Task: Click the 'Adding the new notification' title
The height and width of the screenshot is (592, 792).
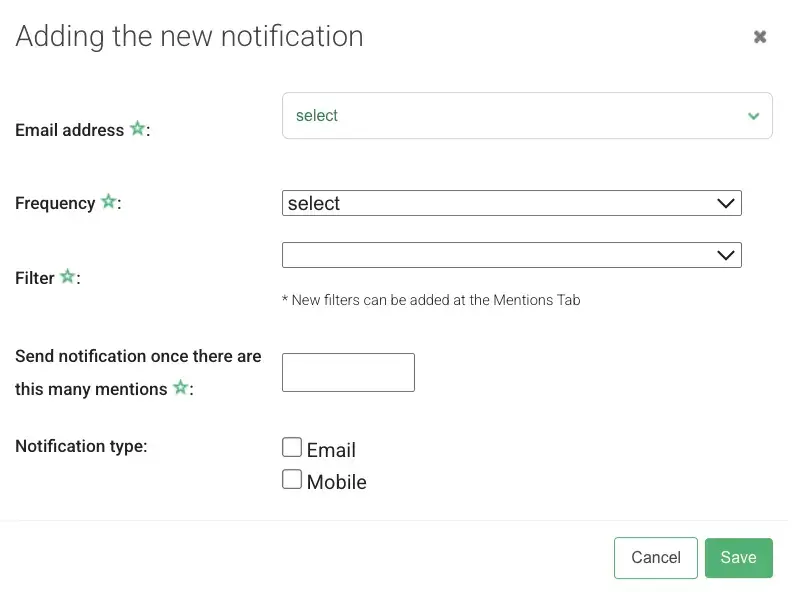Action: coord(189,36)
